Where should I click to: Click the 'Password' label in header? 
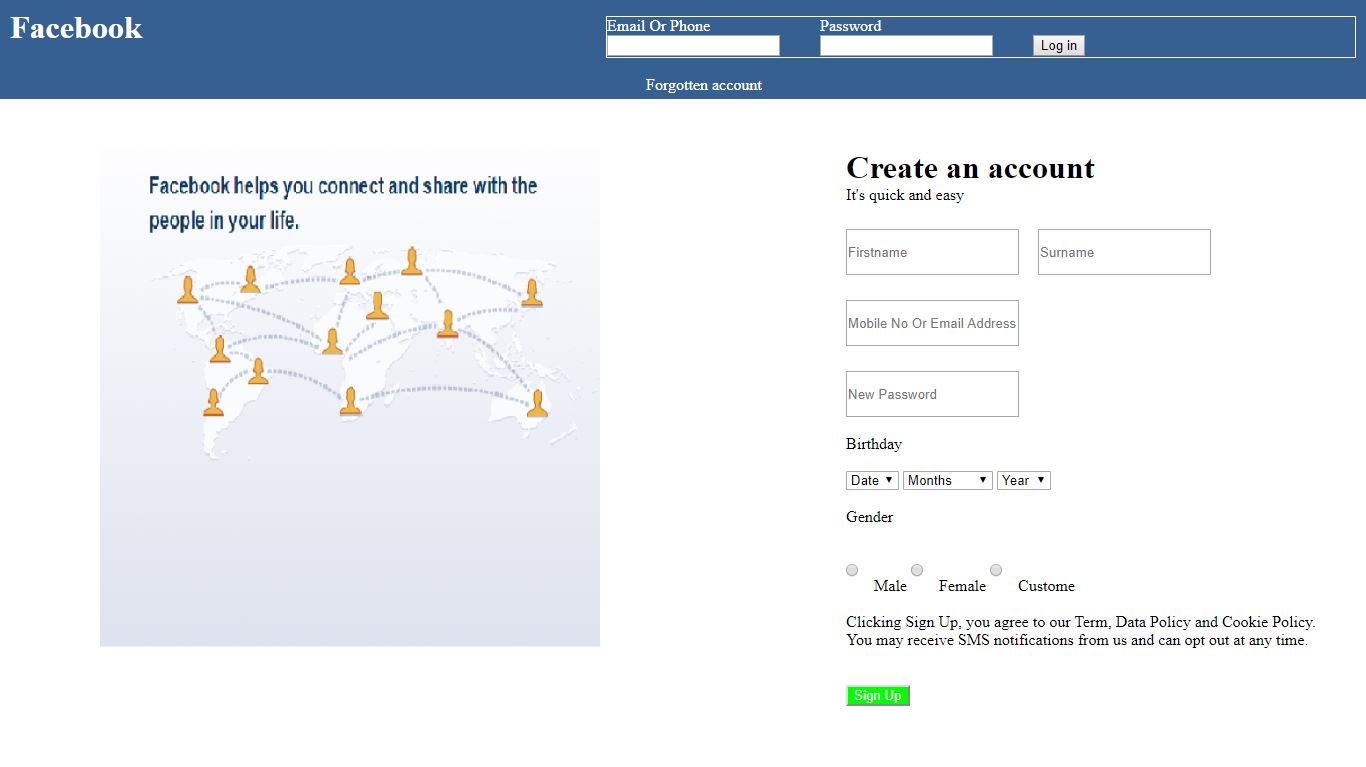point(851,26)
